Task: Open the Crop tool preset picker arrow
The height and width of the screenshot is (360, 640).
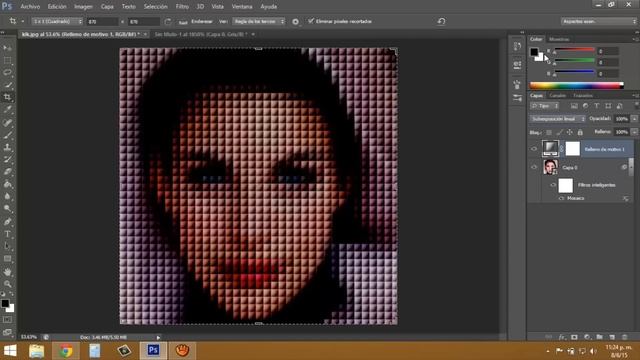Action: 23,21
